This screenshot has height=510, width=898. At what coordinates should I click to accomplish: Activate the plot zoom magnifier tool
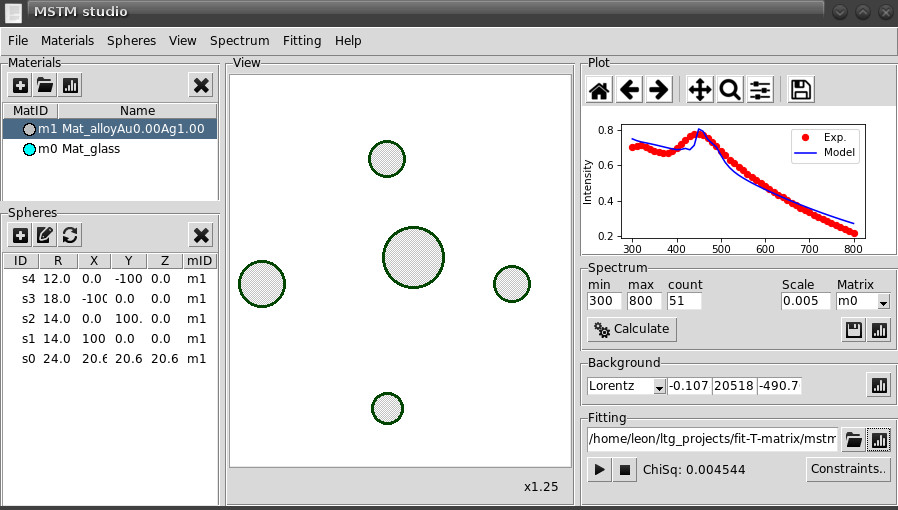(x=730, y=90)
